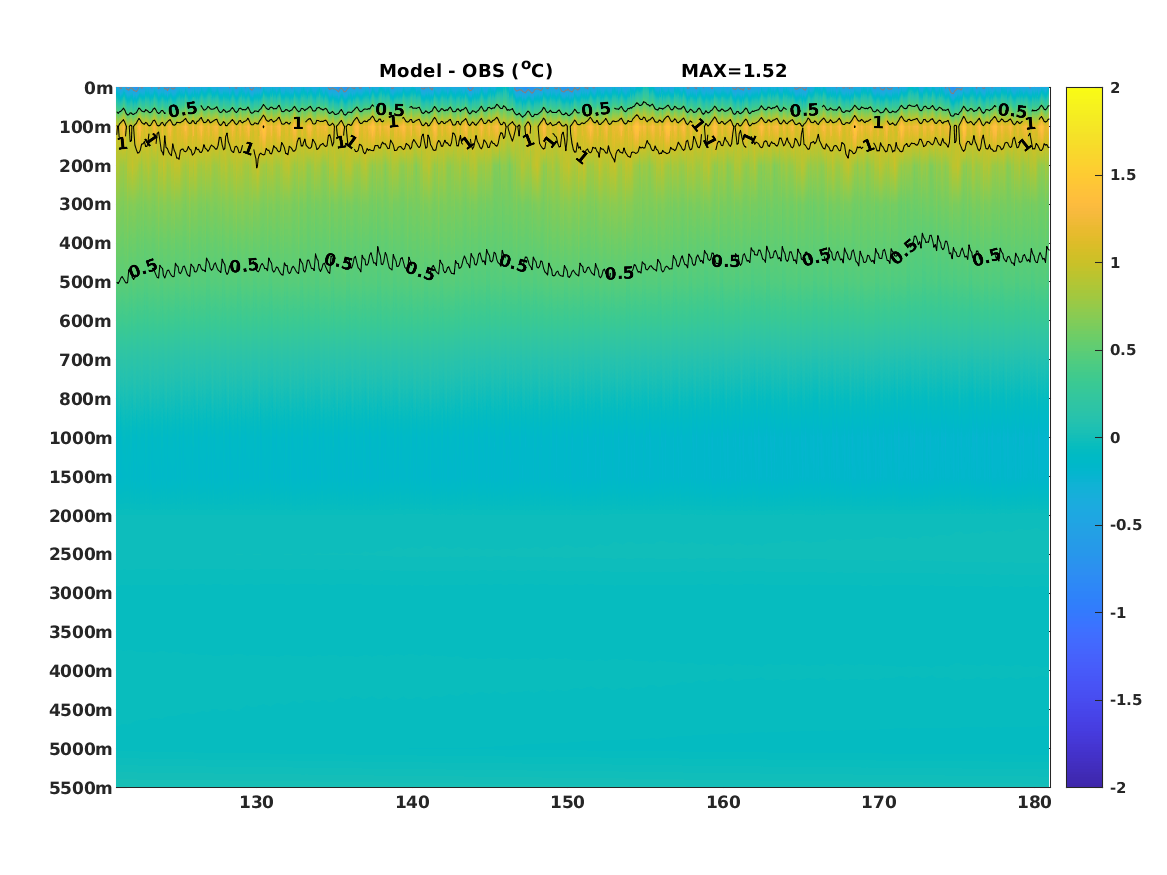The height and width of the screenshot is (875, 1167).
Task: Click the colorbar tick label '0'
Action: point(1115,438)
